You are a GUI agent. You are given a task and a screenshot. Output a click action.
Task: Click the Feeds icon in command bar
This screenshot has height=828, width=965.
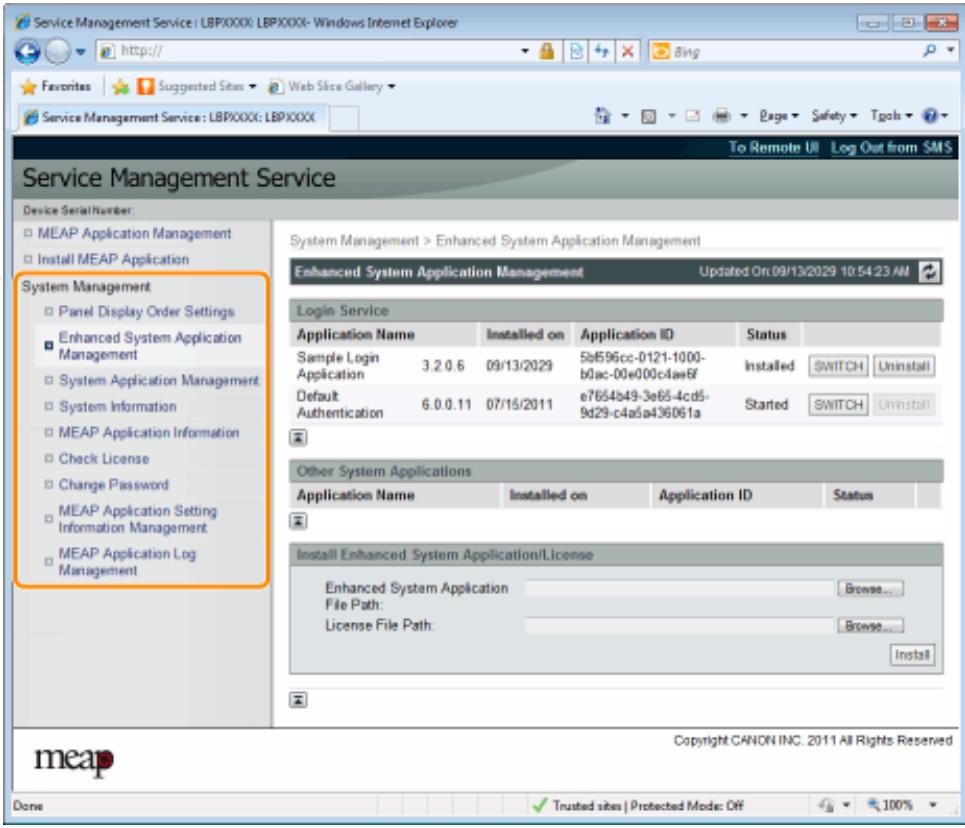coord(649,116)
